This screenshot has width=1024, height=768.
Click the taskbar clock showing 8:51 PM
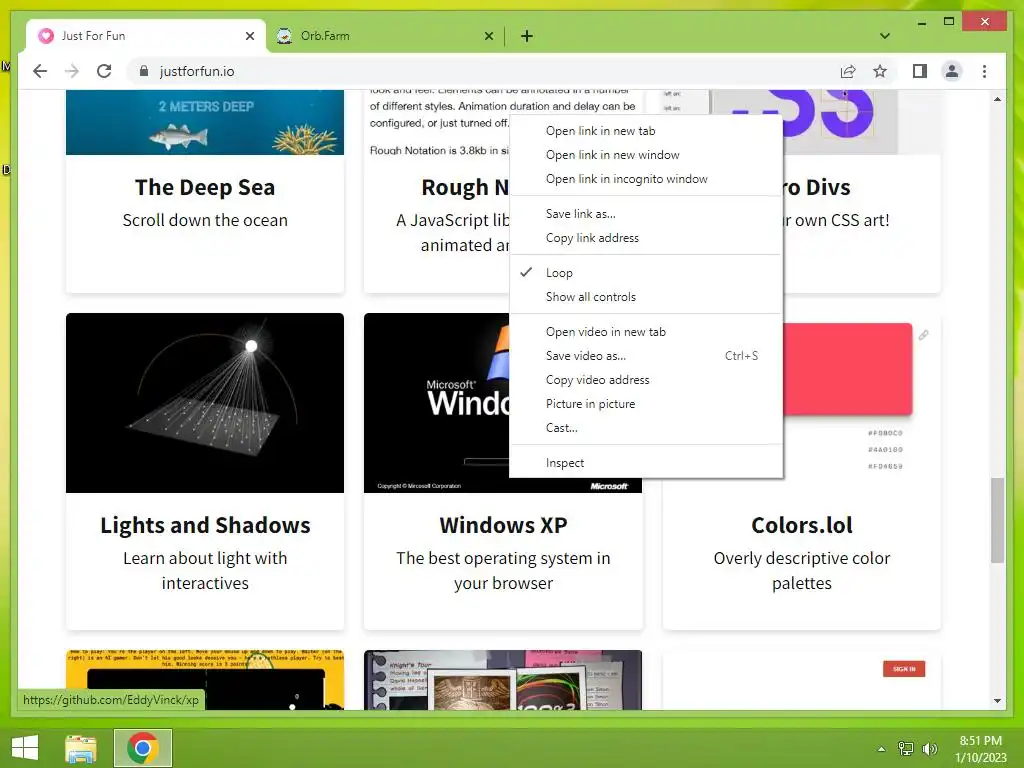[x=980, y=748]
